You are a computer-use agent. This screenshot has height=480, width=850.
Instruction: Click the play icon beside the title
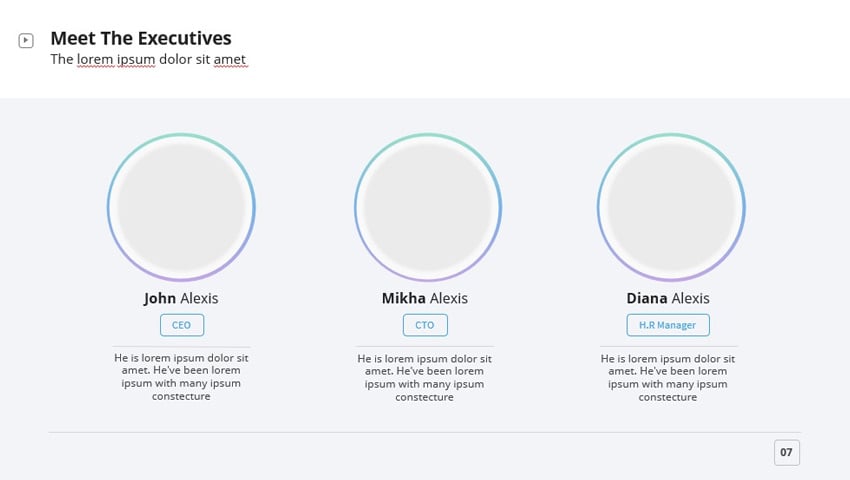[26, 41]
